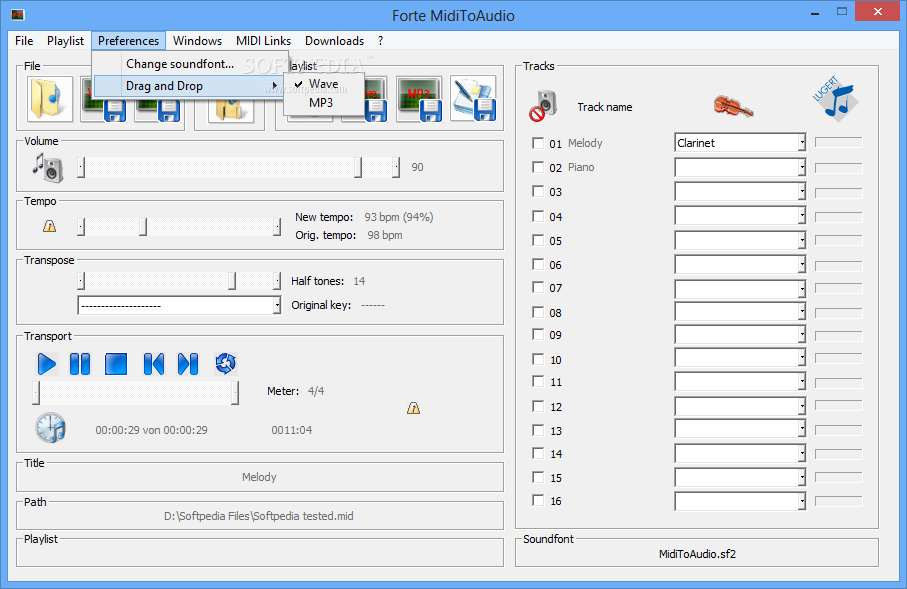
Task: Open the Downloads menu
Action: point(334,41)
